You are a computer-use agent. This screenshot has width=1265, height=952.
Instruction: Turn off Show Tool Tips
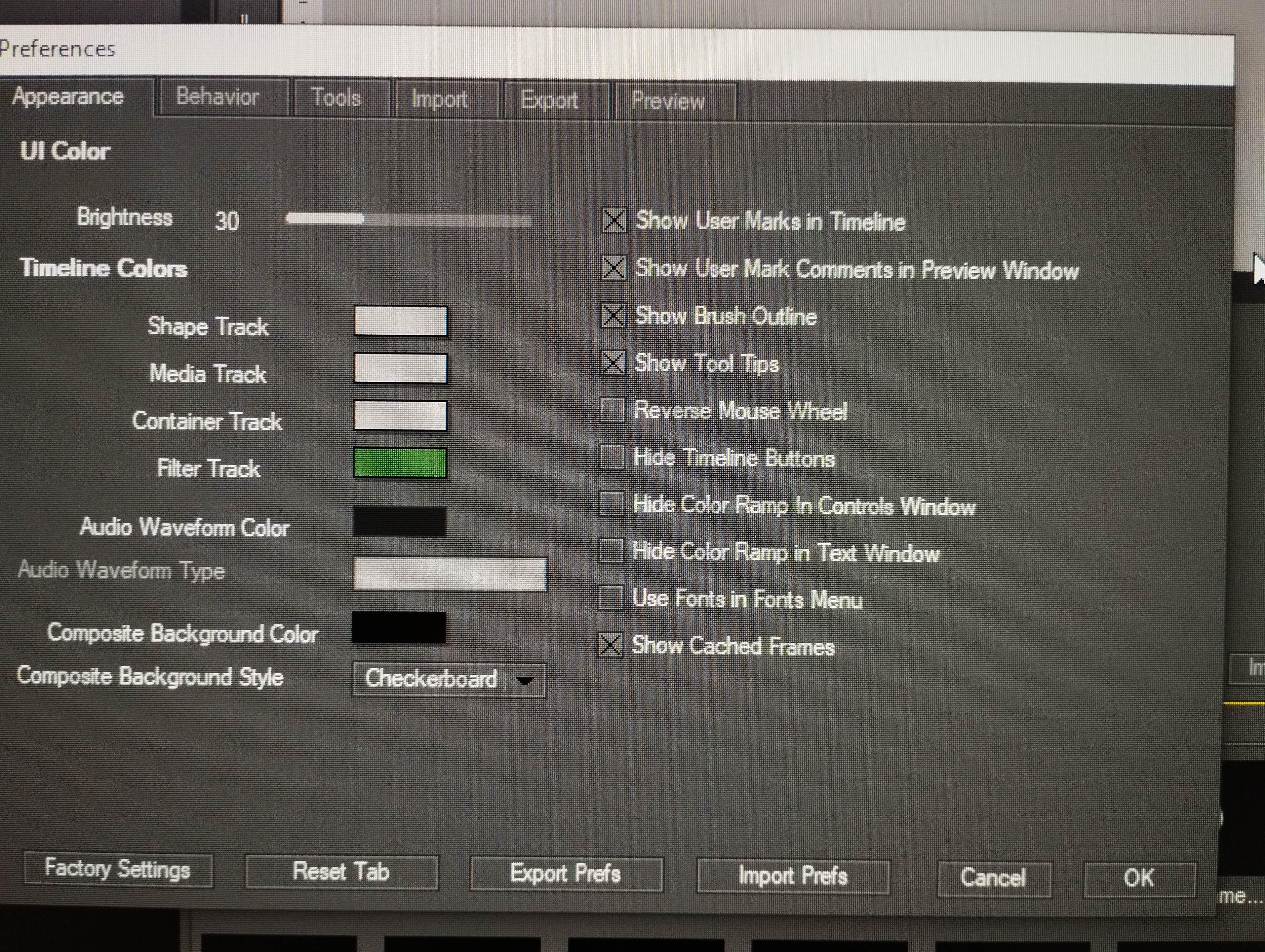point(613,362)
